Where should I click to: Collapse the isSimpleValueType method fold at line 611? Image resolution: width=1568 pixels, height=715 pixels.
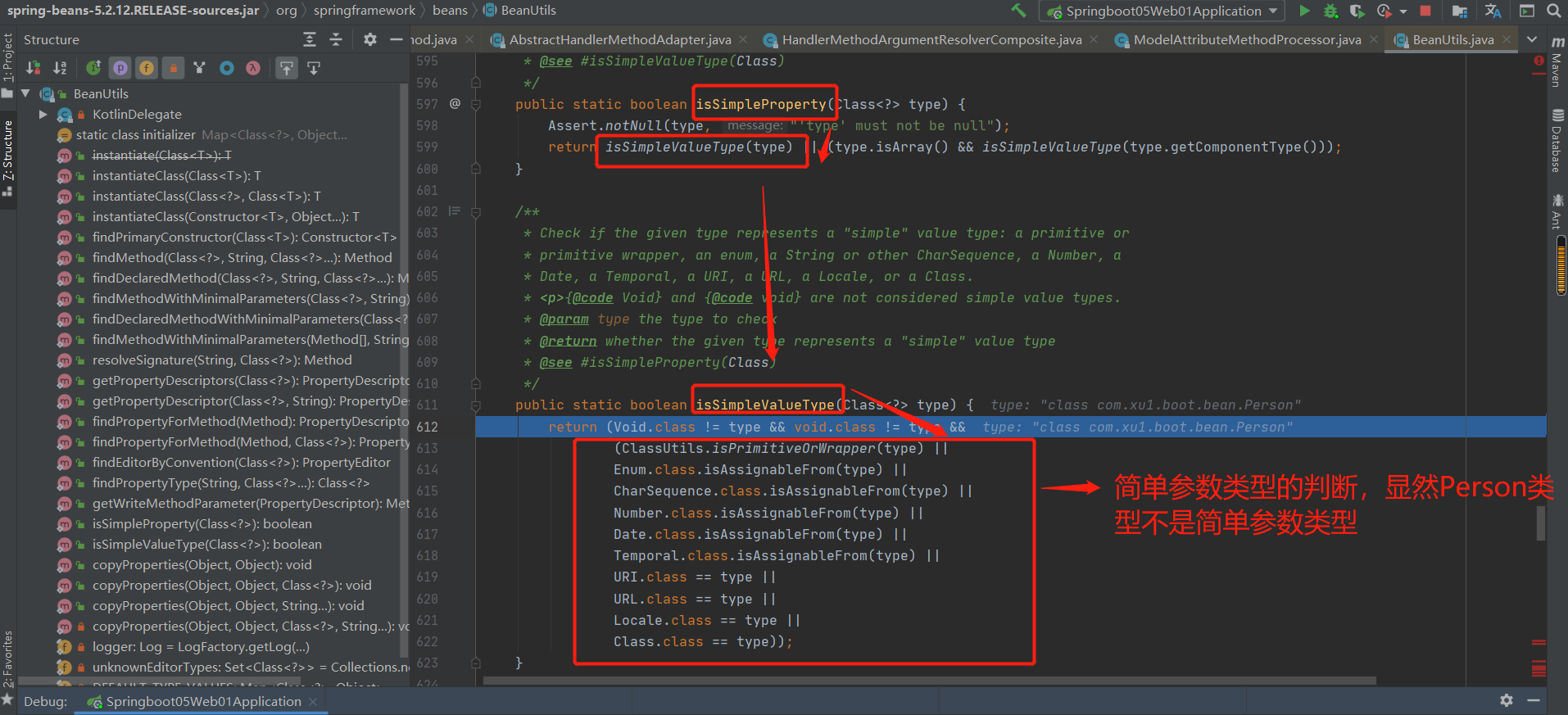click(x=476, y=405)
